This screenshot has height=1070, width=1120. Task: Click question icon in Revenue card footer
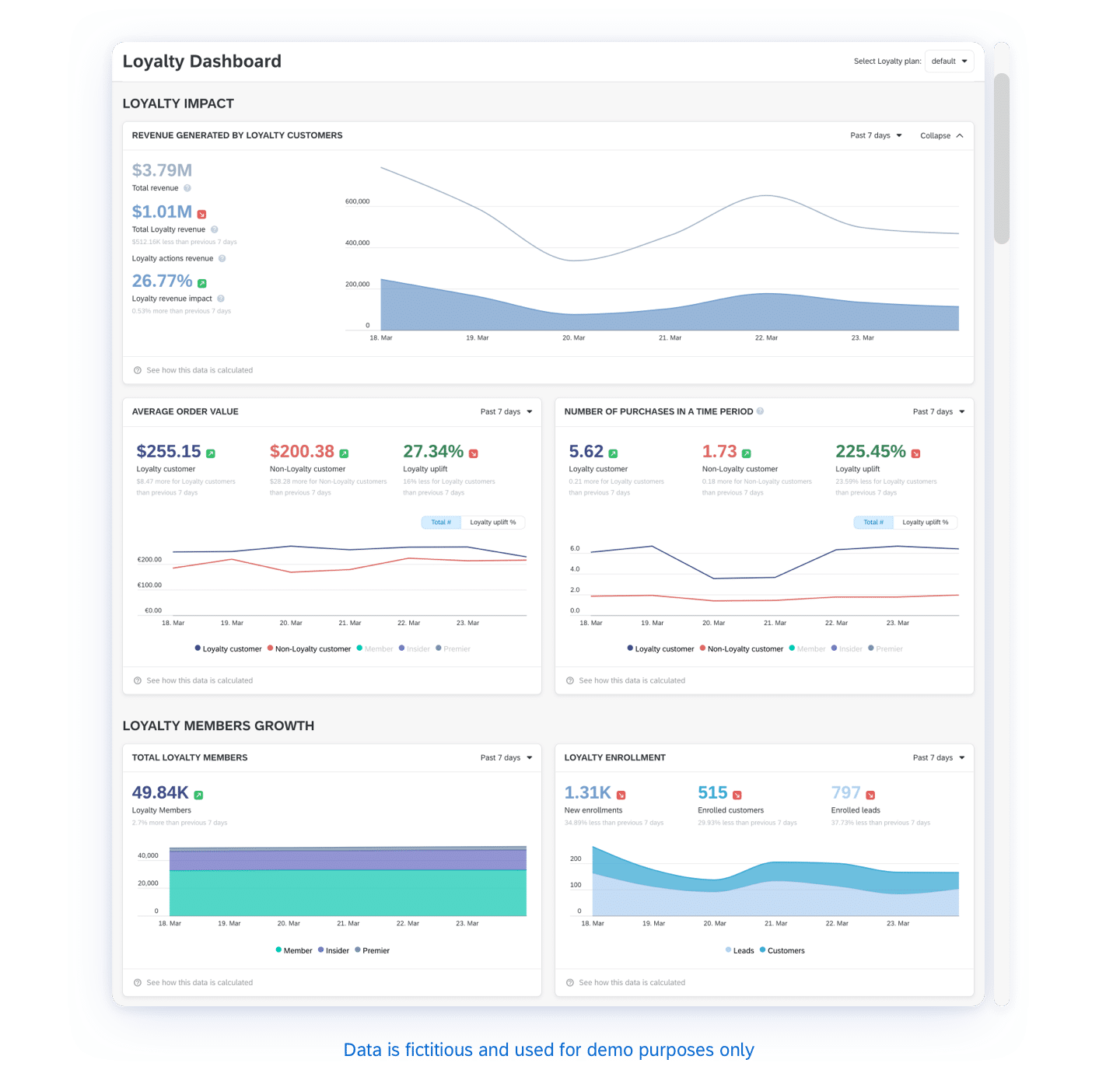click(138, 370)
